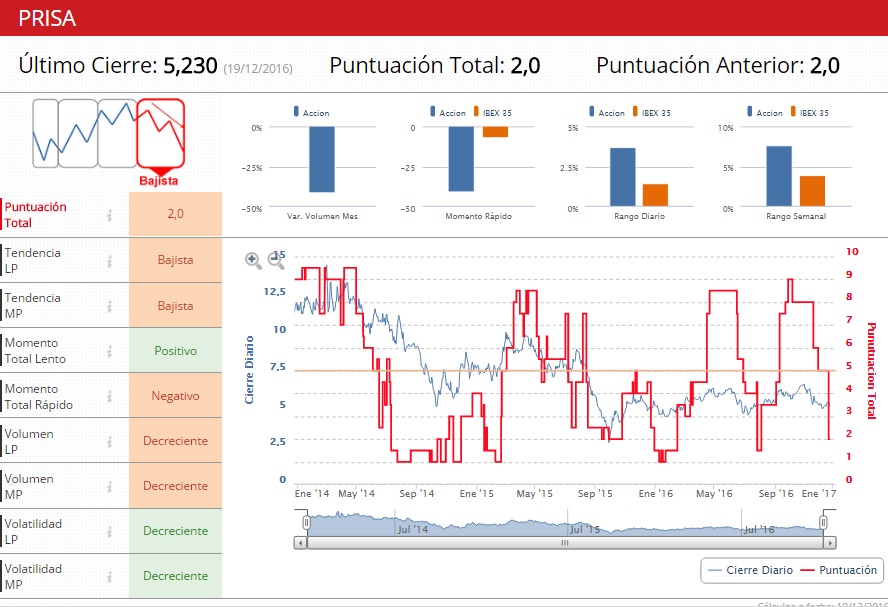888x607 pixels.
Task: Click the Momento Total Lento Positivo cell
Action: [x=176, y=350]
